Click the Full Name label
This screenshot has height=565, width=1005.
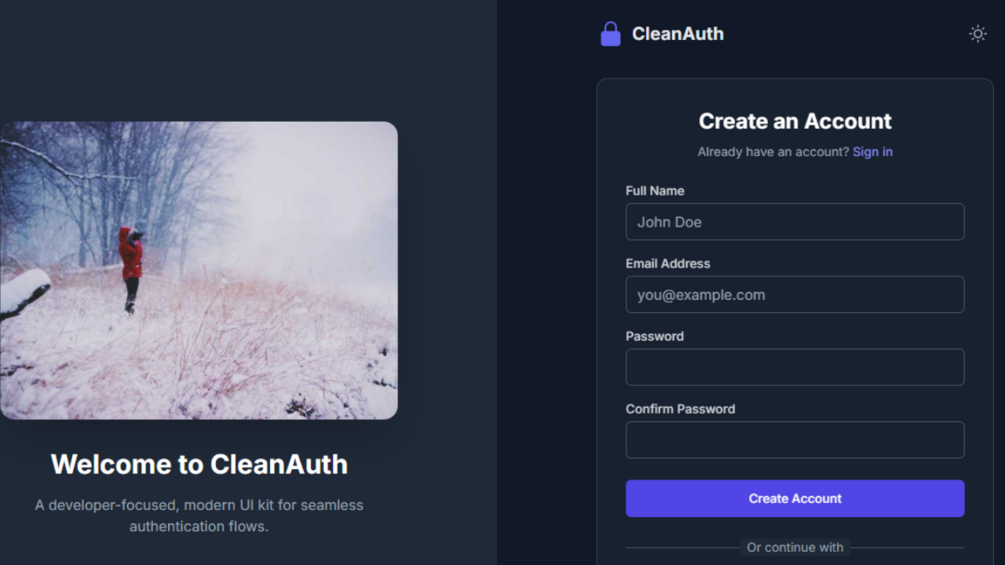click(x=654, y=191)
